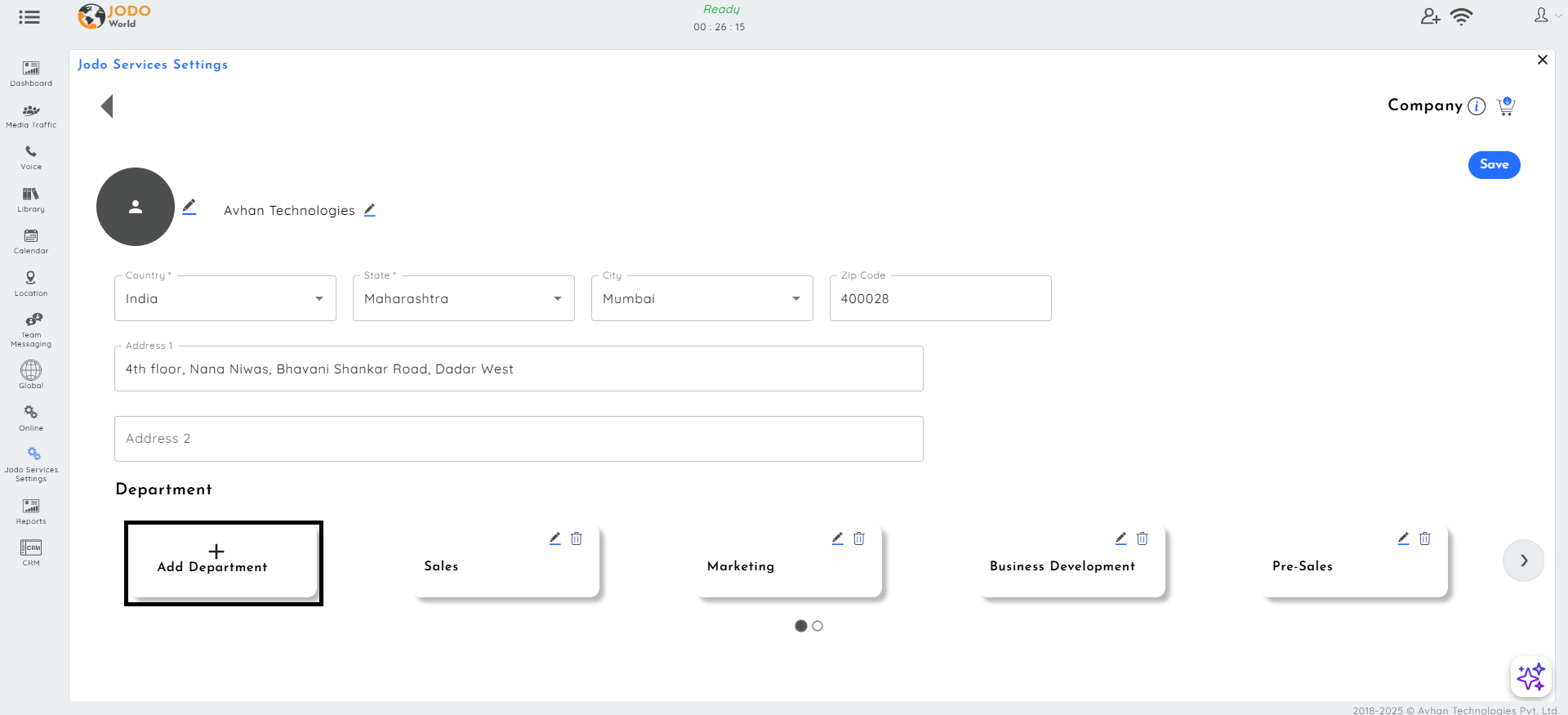This screenshot has width=1568, height=715.
Task: Click the Ready status text
Action: coord(721,9)
